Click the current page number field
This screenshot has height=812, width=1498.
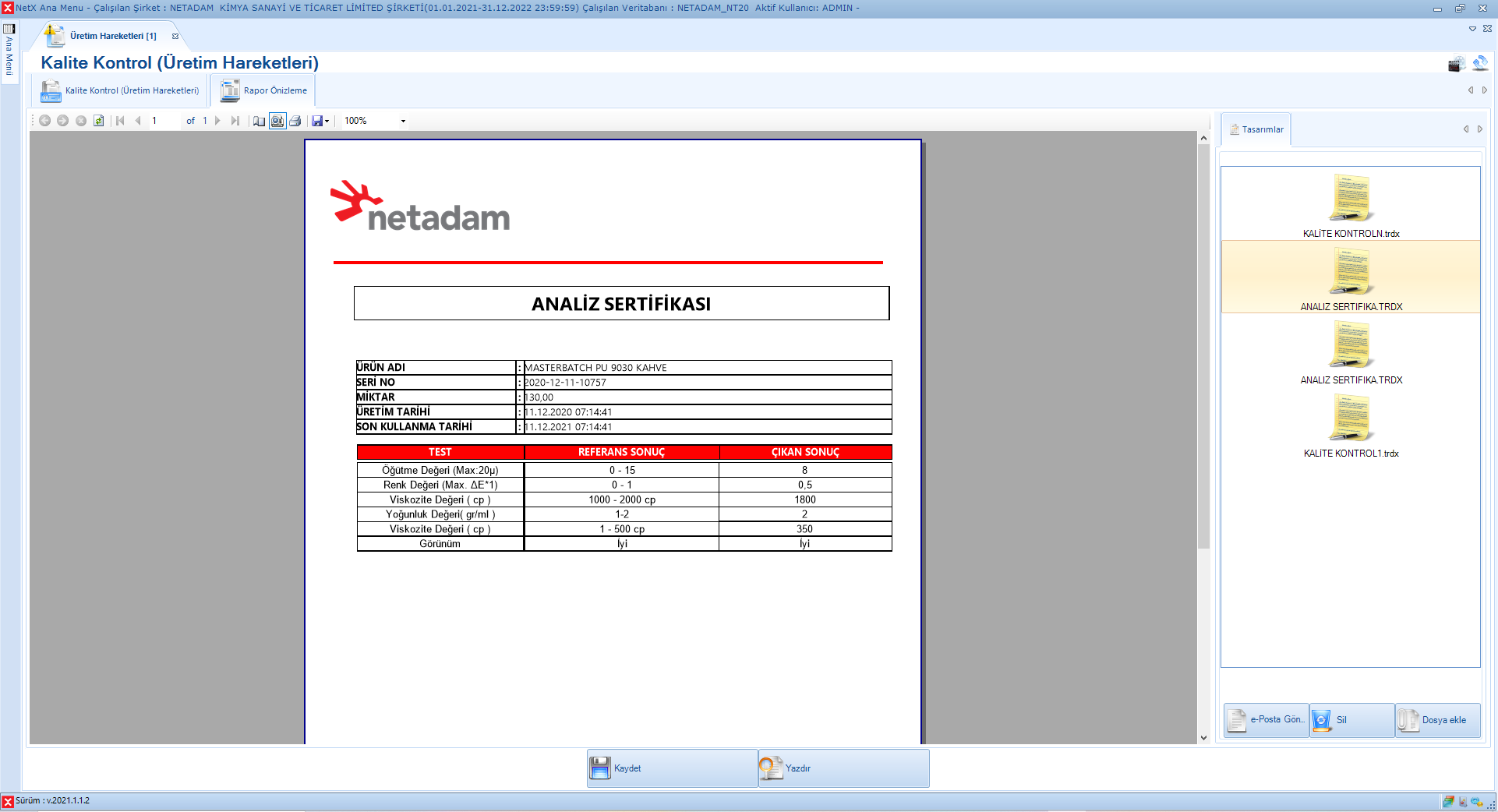pyautogui.click(x=164, y=121)
